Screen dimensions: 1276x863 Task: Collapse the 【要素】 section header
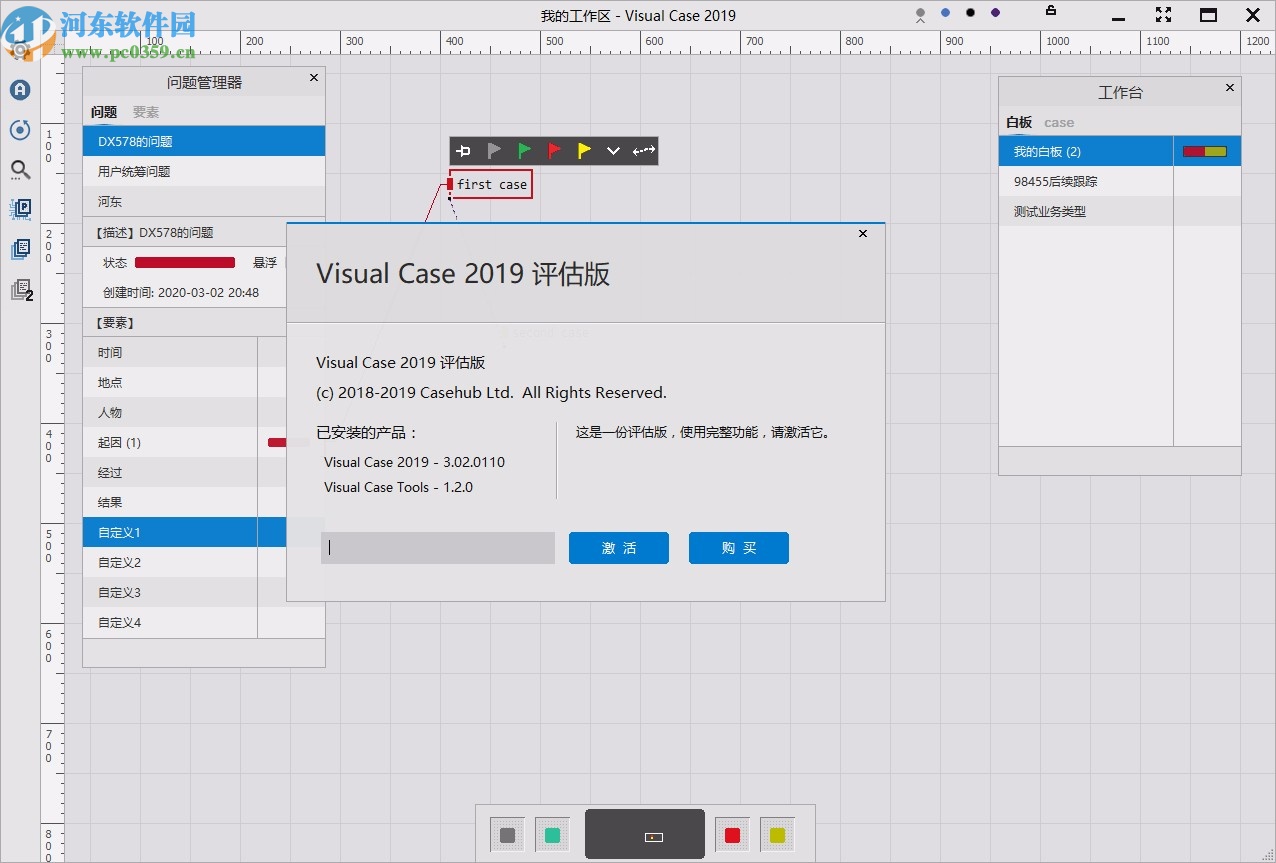click(184, 322)
